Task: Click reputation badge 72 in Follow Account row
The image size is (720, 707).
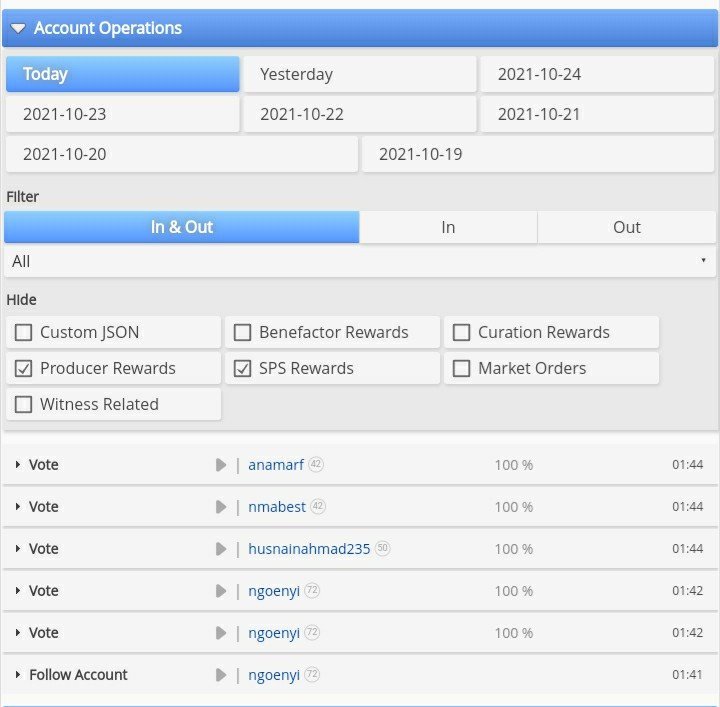Action: [x=312, y=674]
